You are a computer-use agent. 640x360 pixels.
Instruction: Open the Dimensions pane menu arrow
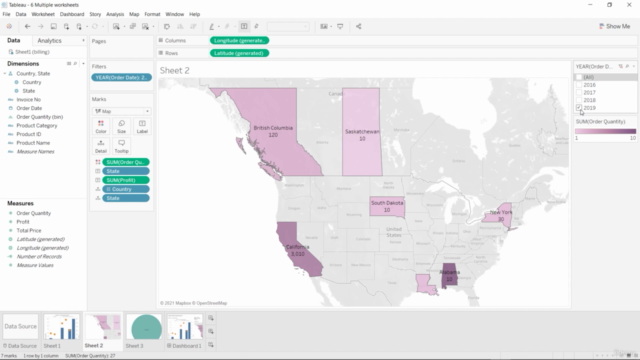click(83, 64)
